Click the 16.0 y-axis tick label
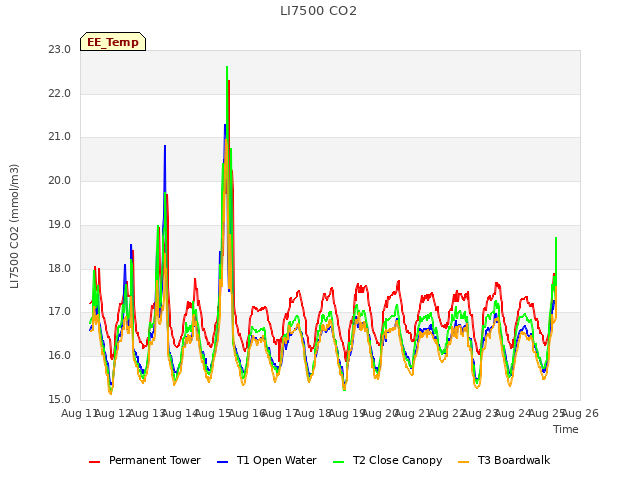This screenshot has height=480, width=640. click(60, 356)
